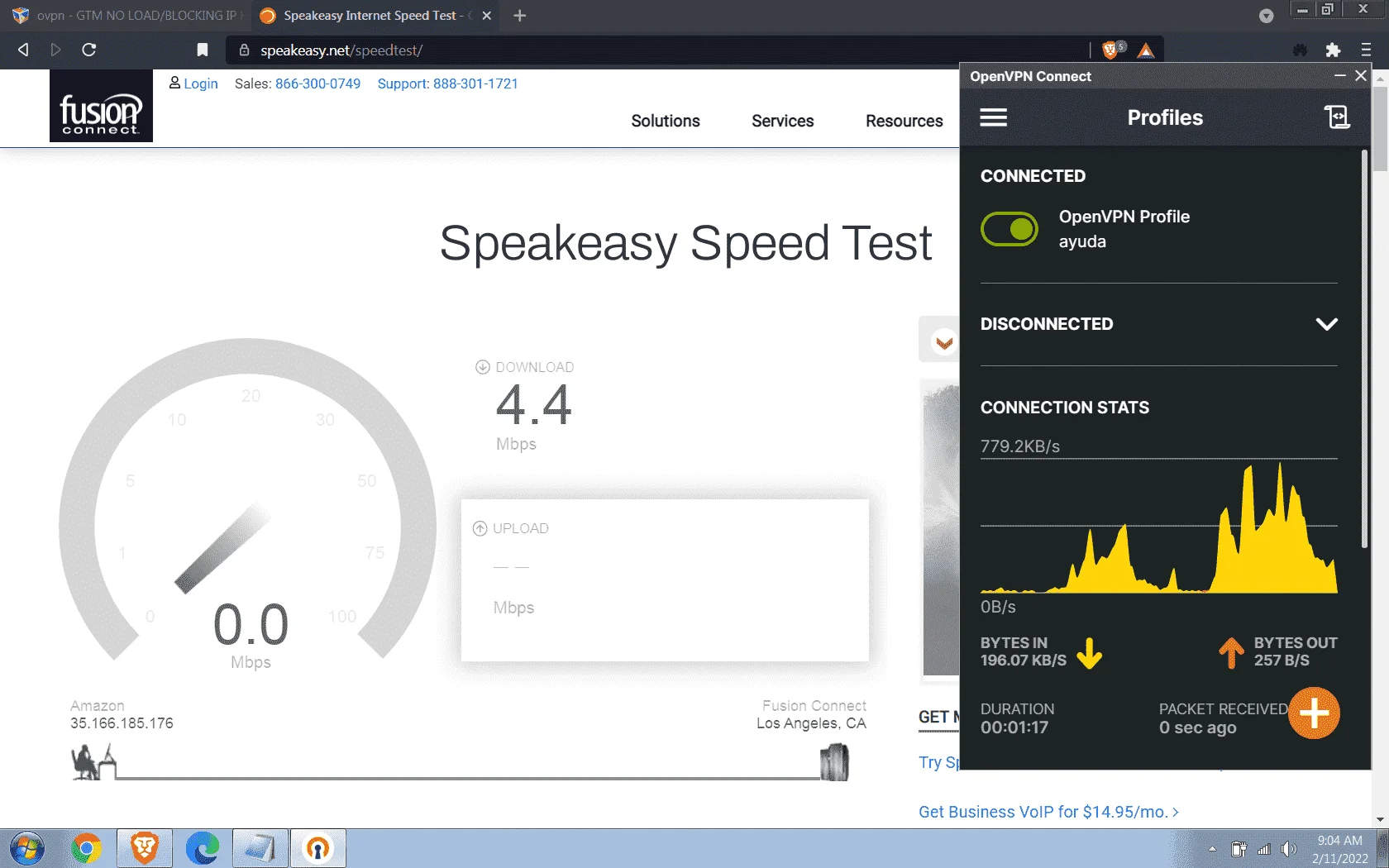Open the Services menu

[x=782, y=121]
